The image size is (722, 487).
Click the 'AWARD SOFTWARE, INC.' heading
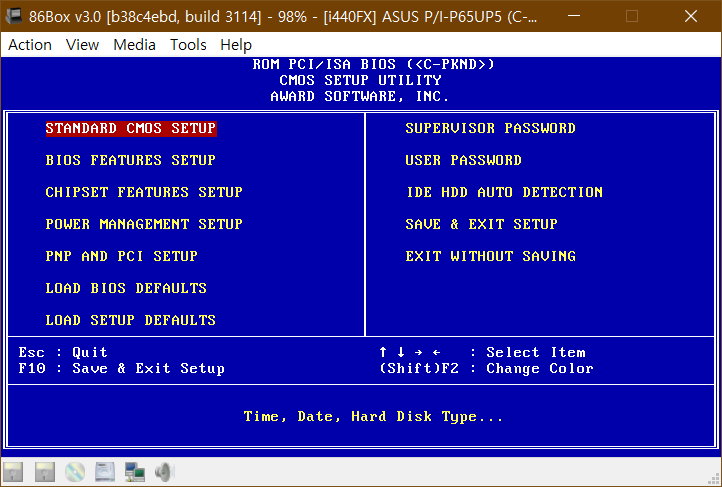click(x=360, y=96)
